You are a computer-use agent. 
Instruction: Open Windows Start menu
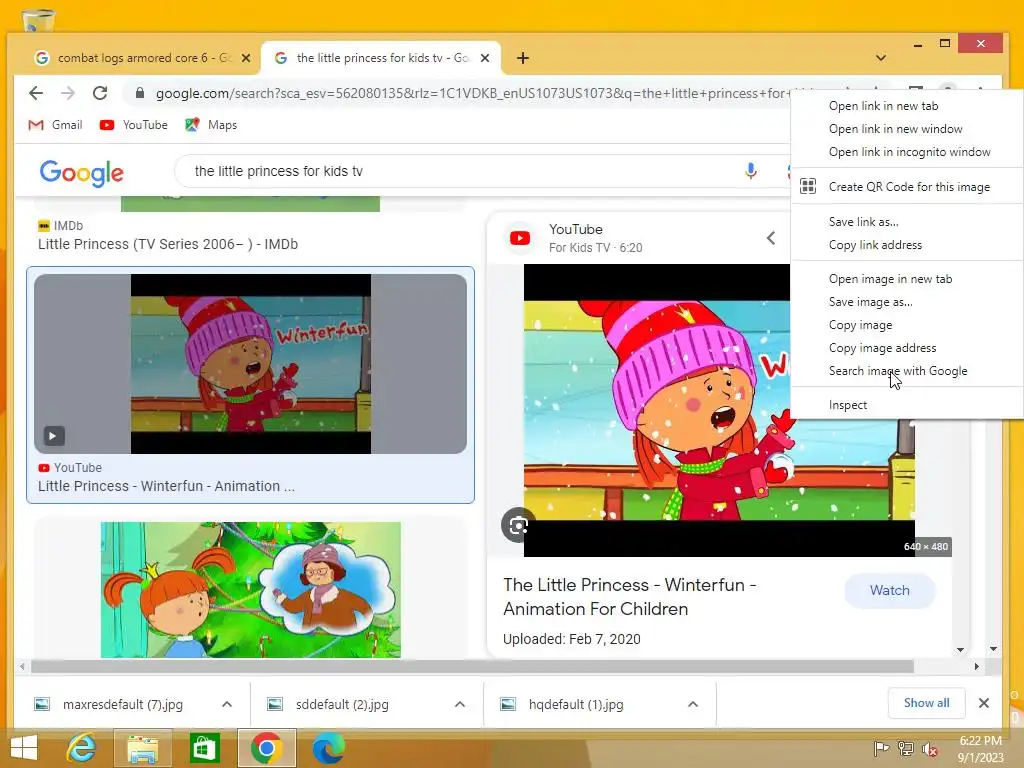coord(24,747)
